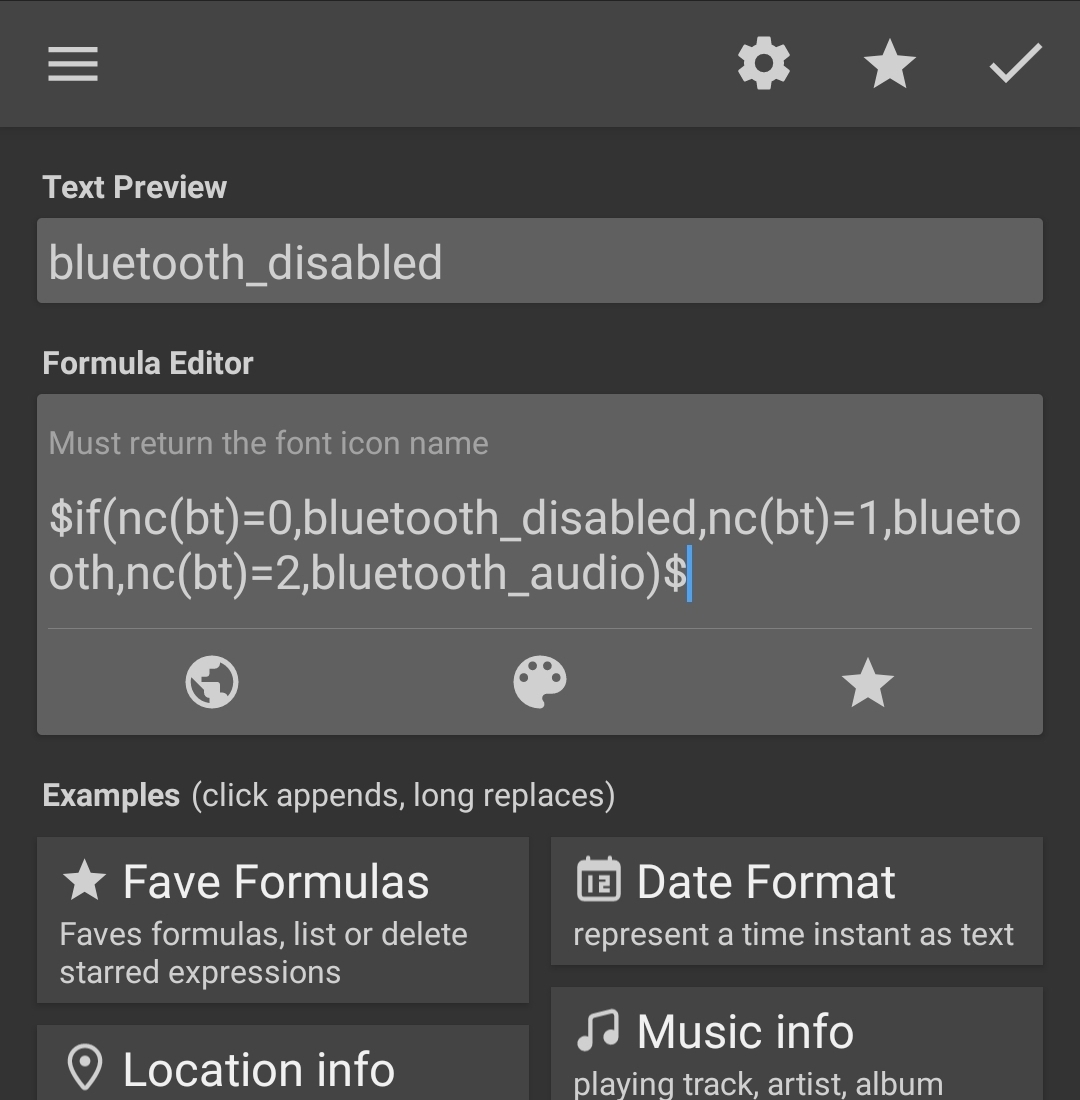Tap the location pin icon

pos(85,1068)
